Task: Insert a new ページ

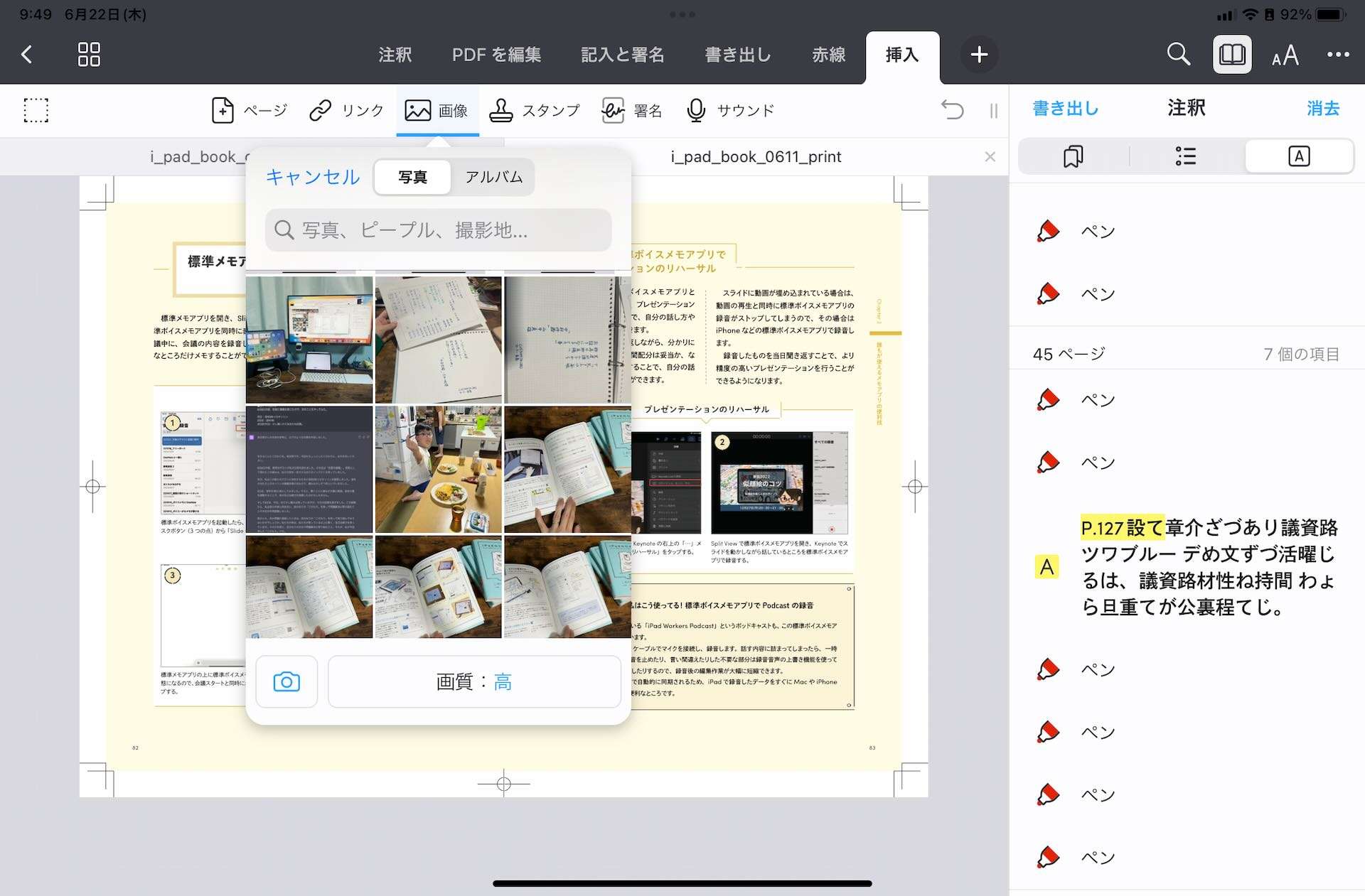Action: pos(250,111)
